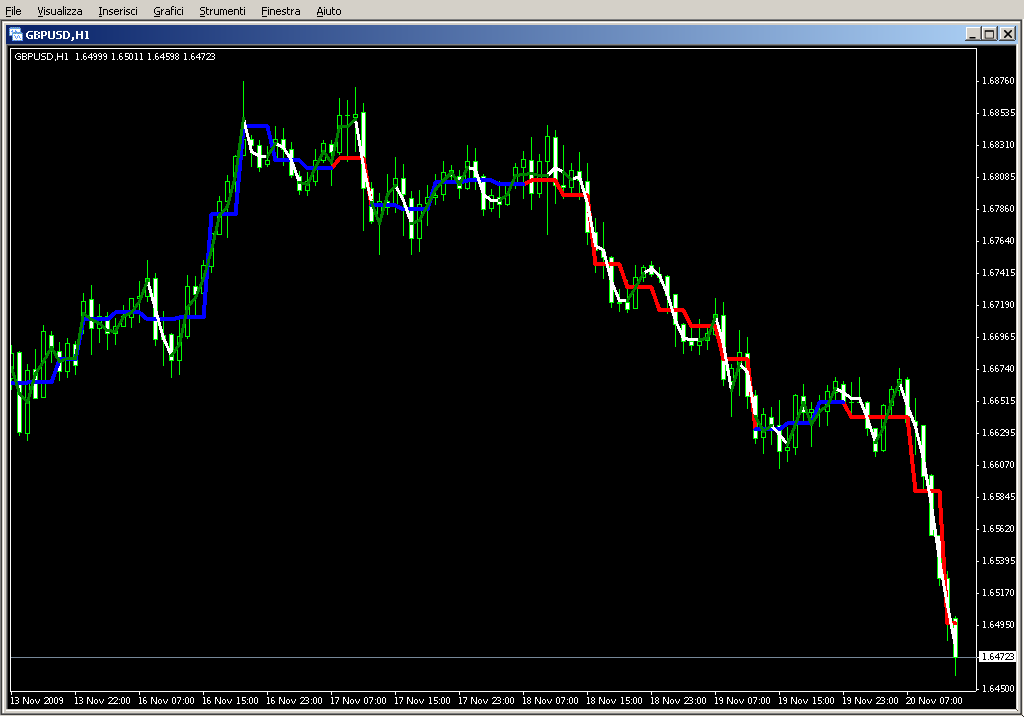Open the Inserisci menu
This screenshot has width=1024, height=717.
click(x=118, y=11)
